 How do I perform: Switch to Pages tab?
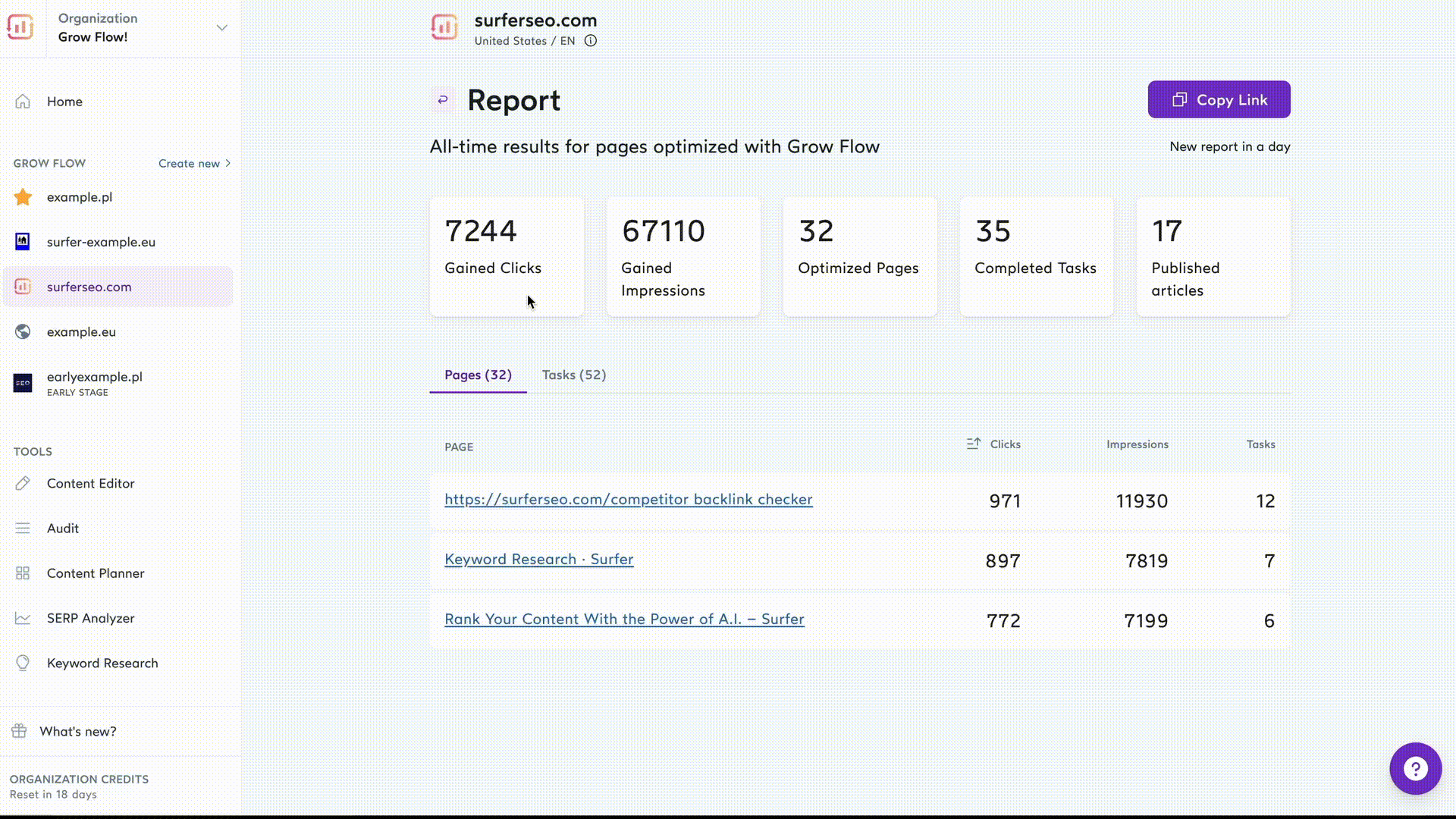click(x=478, y=374)
